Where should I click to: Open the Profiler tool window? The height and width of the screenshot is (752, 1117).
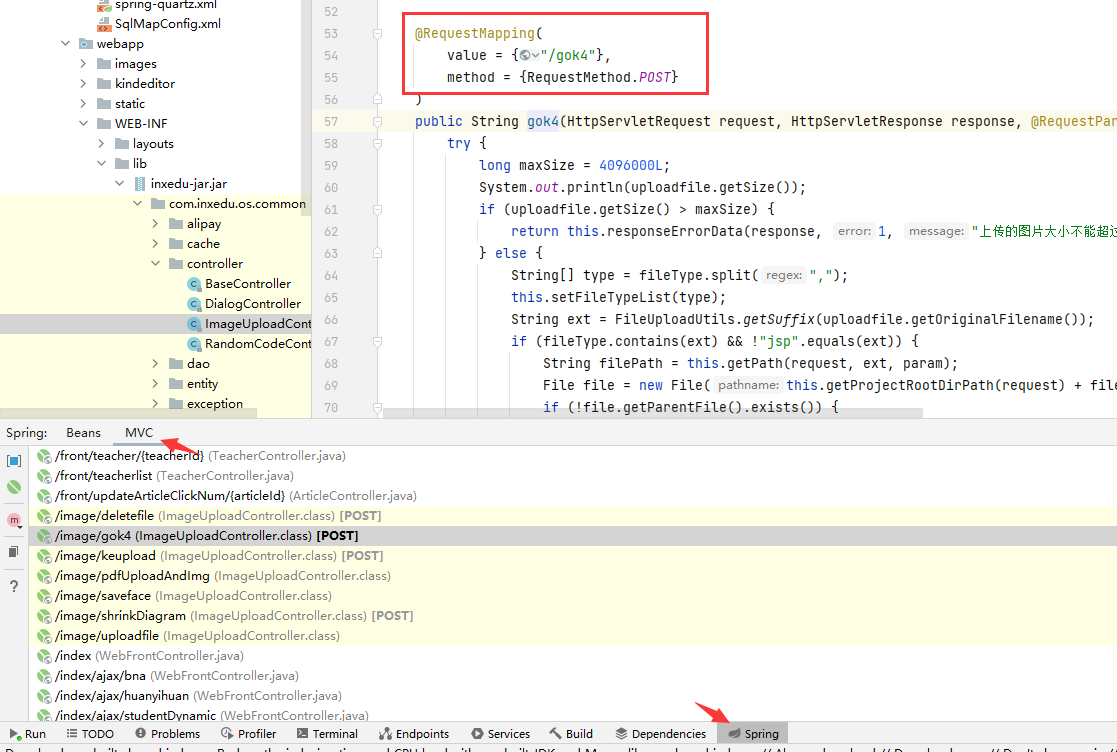pos(249,733)
